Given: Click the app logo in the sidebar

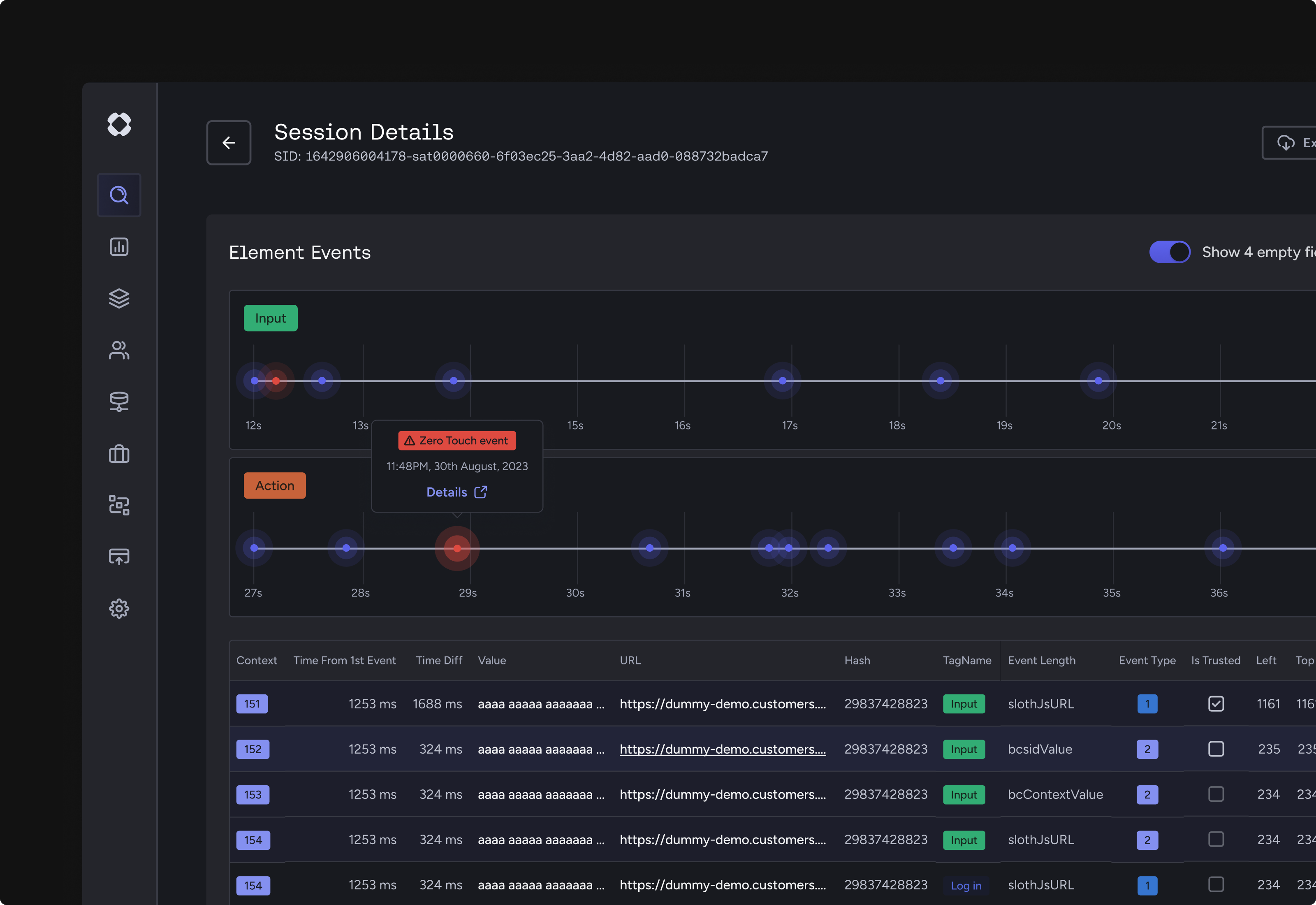Looking at the screenshot, I should pyautogui.click(x=119, y=124).
